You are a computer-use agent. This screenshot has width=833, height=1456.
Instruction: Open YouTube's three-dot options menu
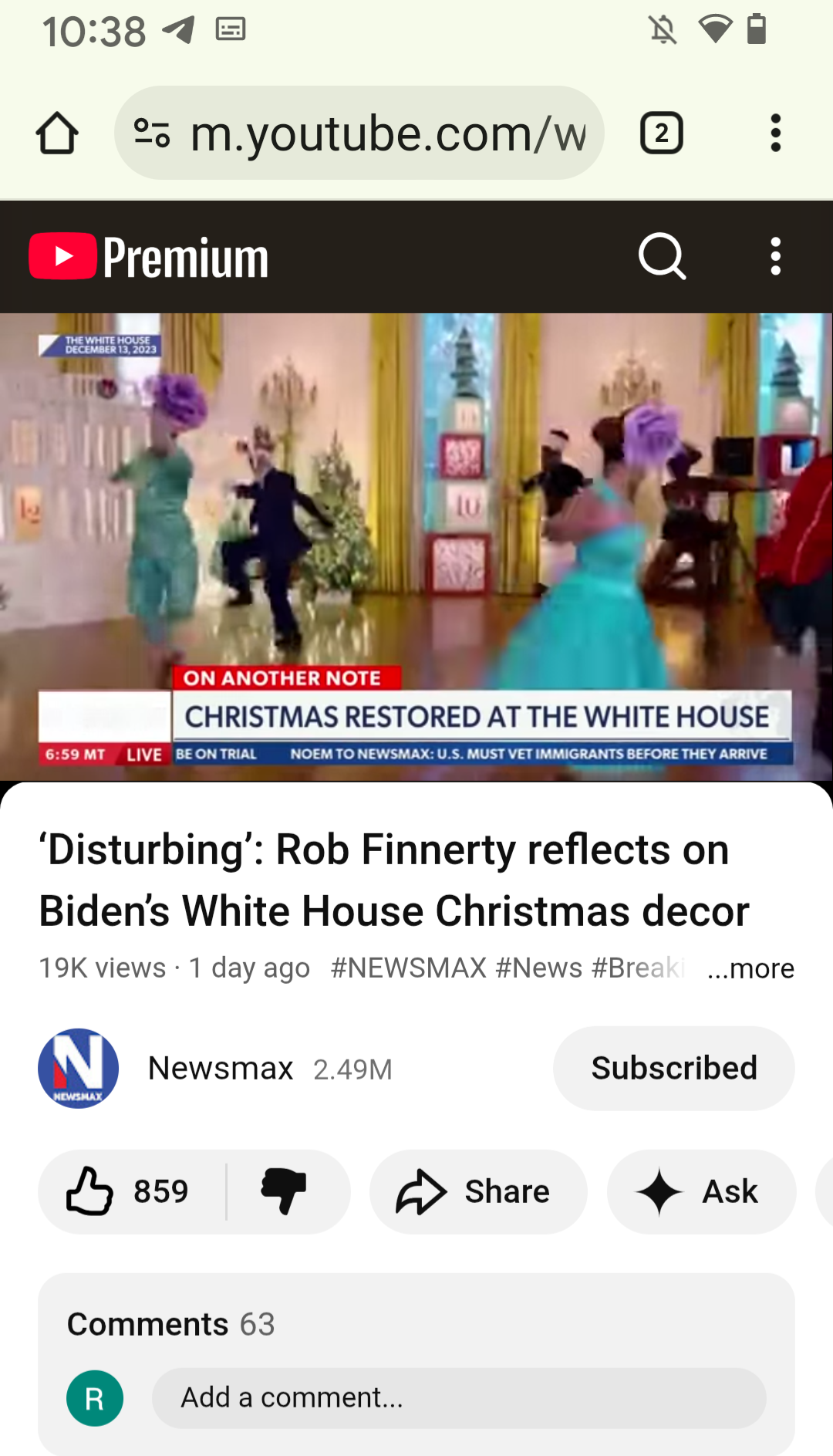click(x=775, y=256)
